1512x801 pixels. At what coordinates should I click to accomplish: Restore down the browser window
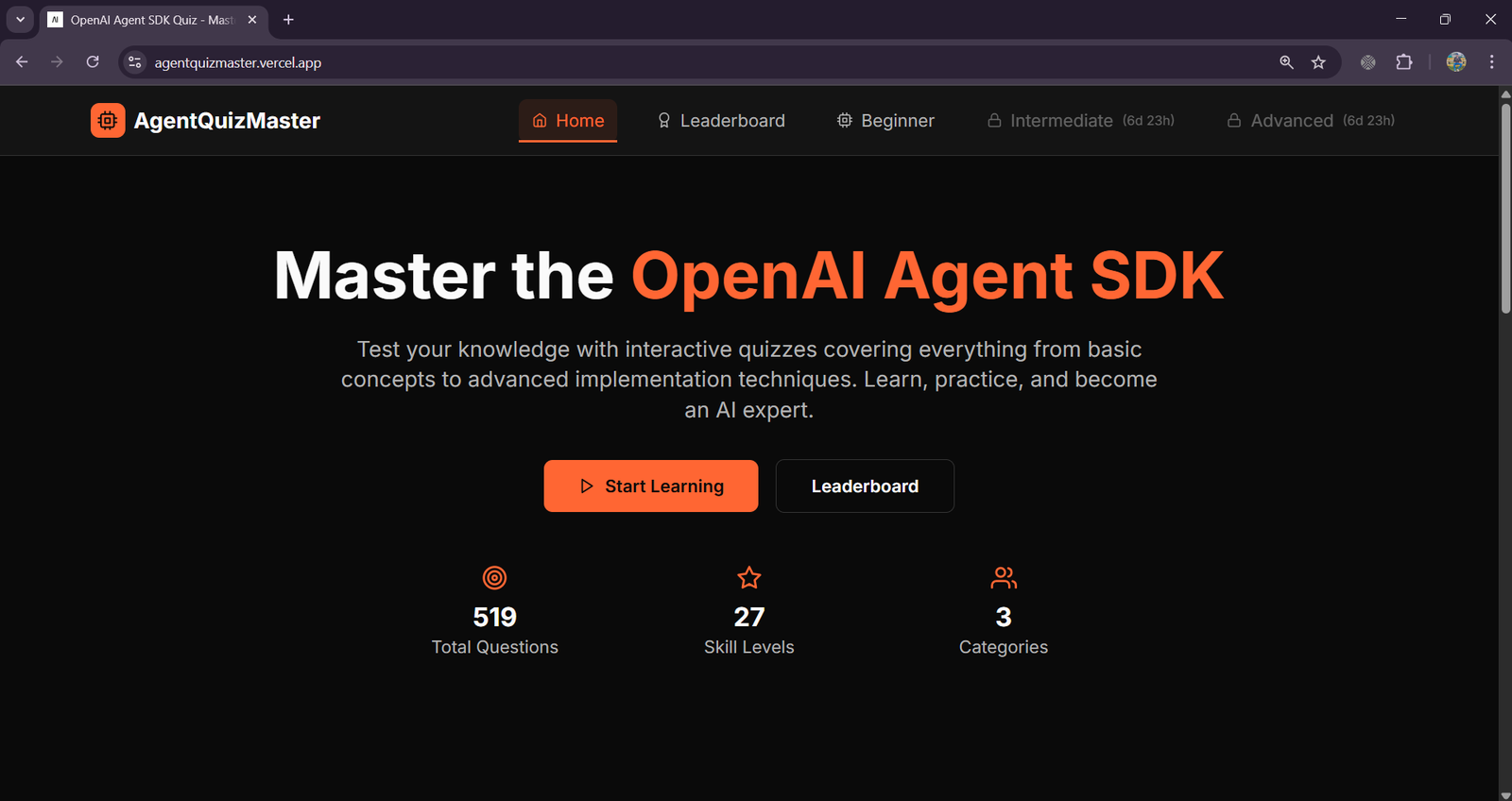pos(1445,19)
